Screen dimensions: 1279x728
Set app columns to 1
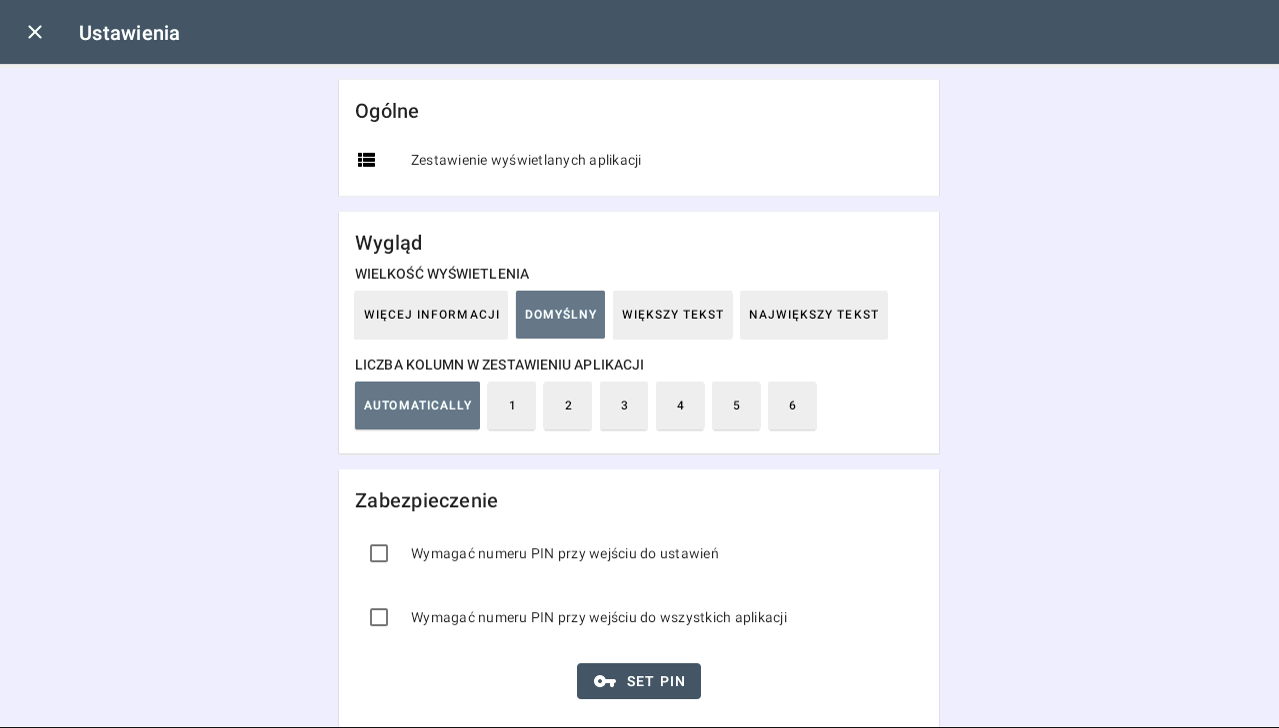[x=512, y=406]
